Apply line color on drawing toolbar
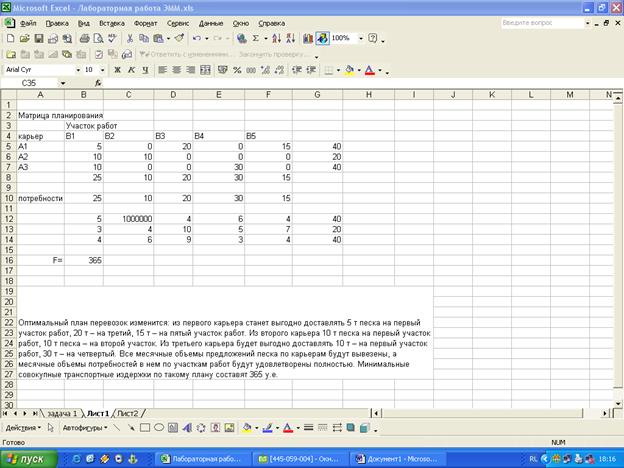Viewport: 624px width, 468px height. [267, 428]
